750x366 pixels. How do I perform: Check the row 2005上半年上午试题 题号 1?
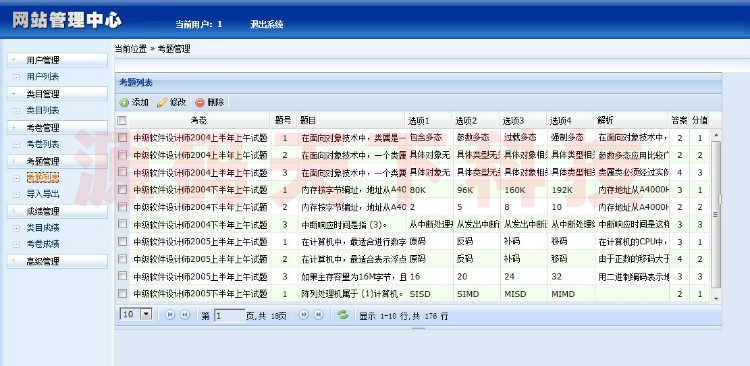click(x=122, y=242)
